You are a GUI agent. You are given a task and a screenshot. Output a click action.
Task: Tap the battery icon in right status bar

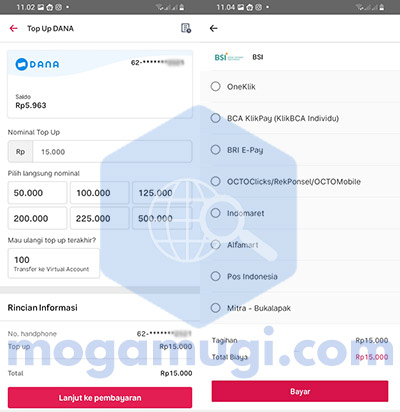(382, 7)
